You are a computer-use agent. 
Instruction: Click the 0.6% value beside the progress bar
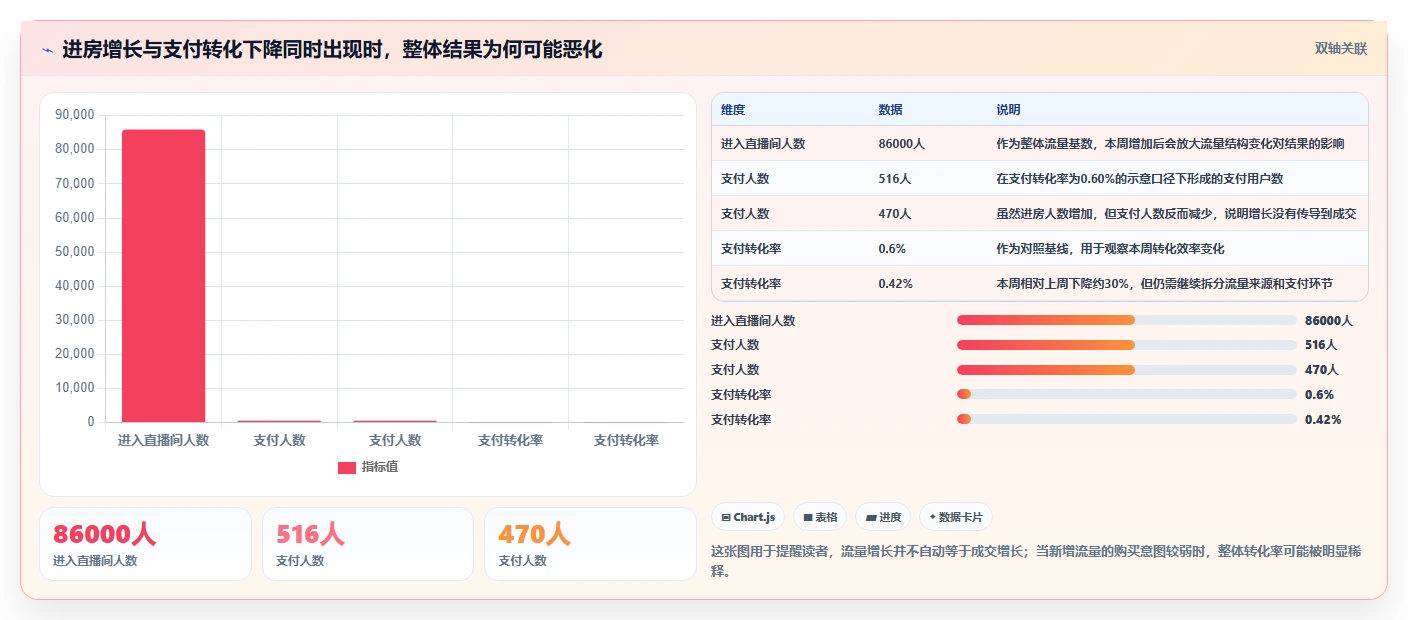point(1319,394)
